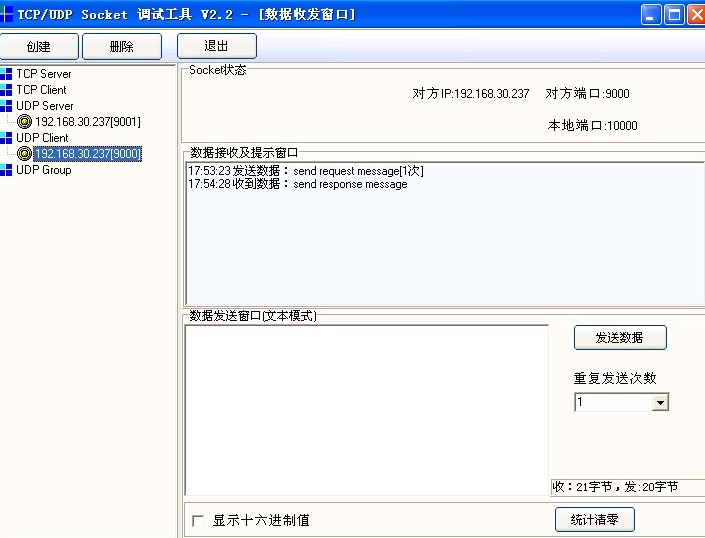The image size is (705, 538).
Task: Select the UDP Server node label
Action: click(x=45, y=106)
